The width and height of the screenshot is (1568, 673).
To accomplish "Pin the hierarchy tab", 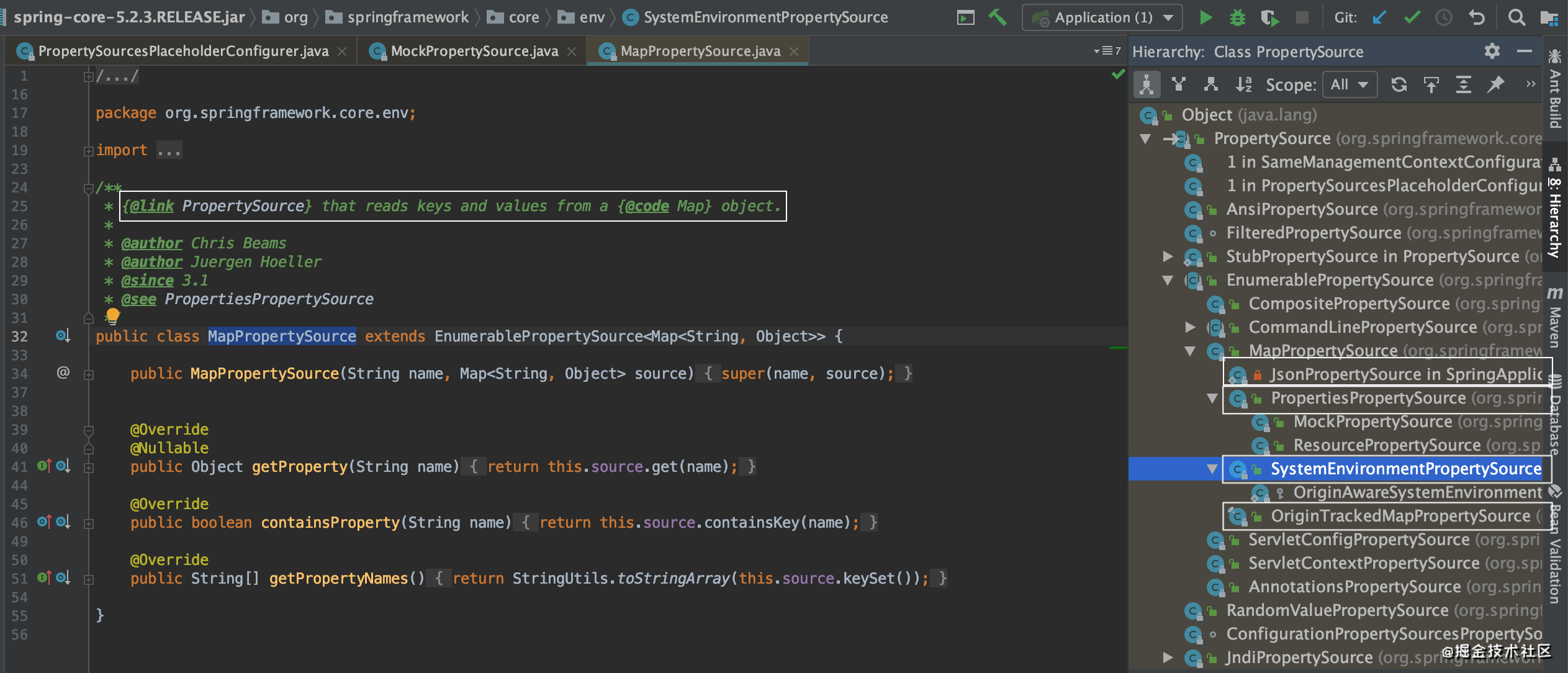I will coord(1496,84).
